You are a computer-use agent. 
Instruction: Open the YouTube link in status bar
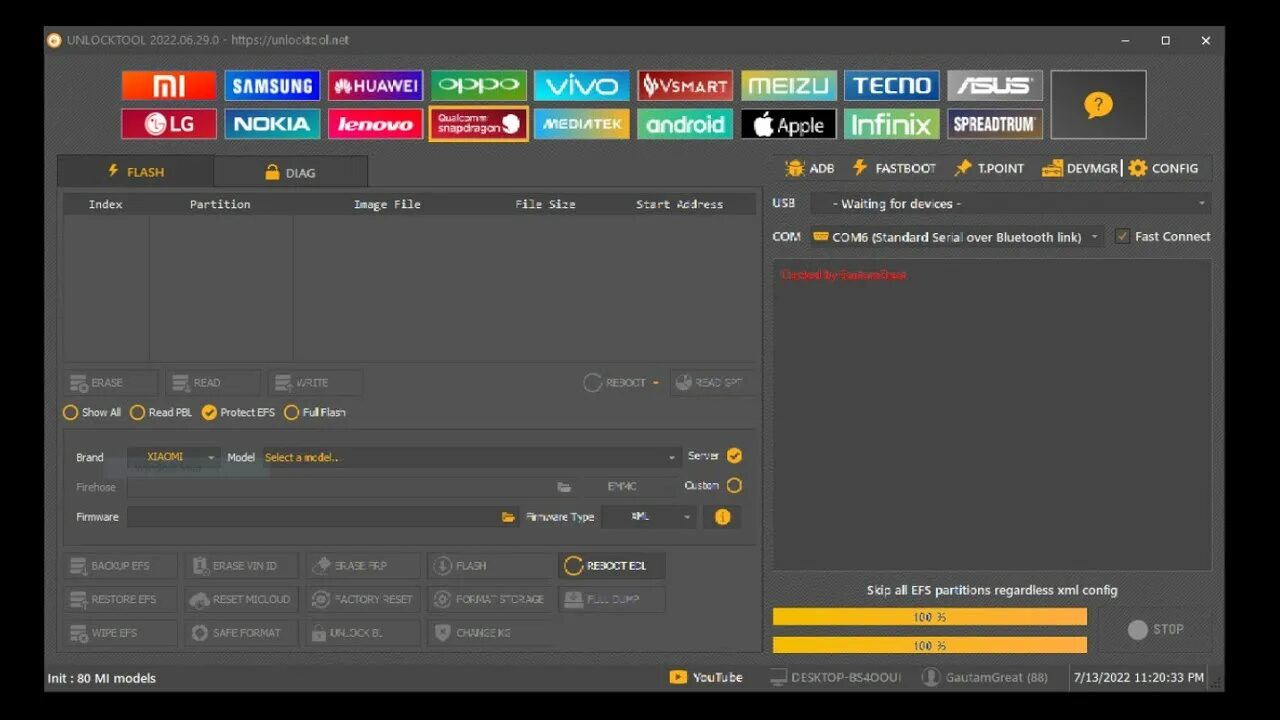pyautogui.click(x=706, y=677)
